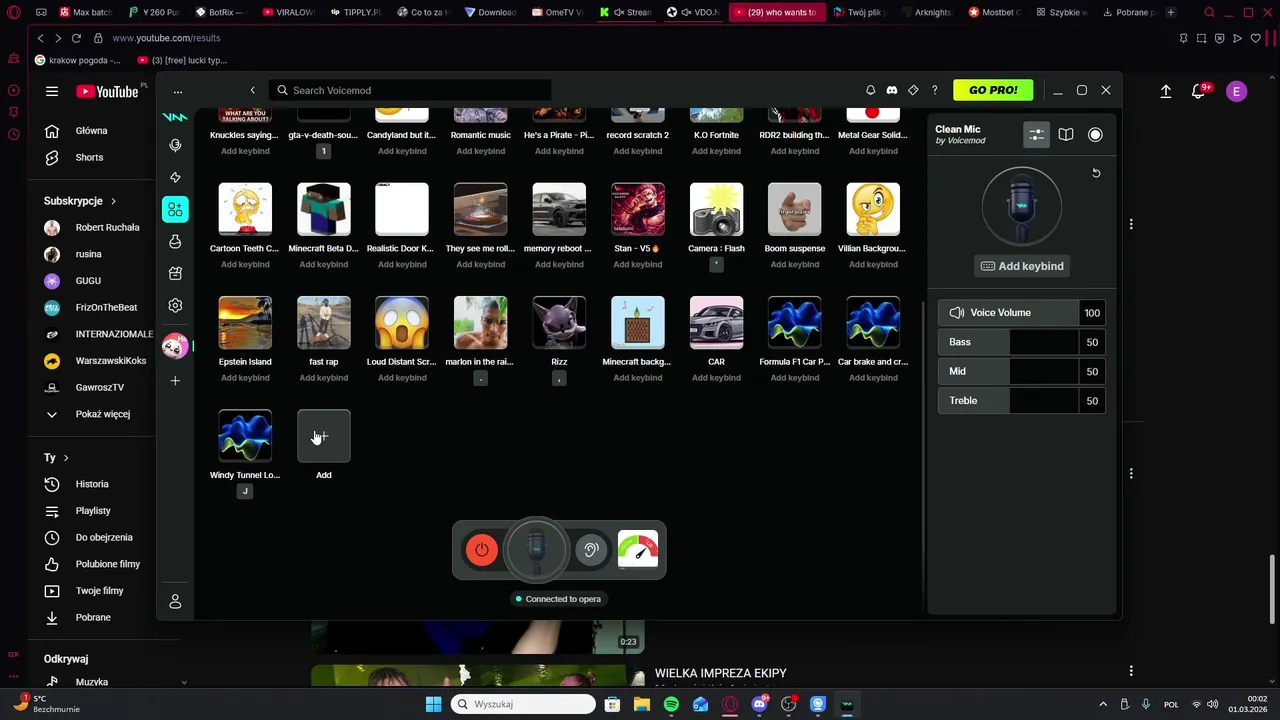This screenshot has width=1280, height=720.
Task: Select the 'who wants to' browser tab
Action: (x=776, y=12)
